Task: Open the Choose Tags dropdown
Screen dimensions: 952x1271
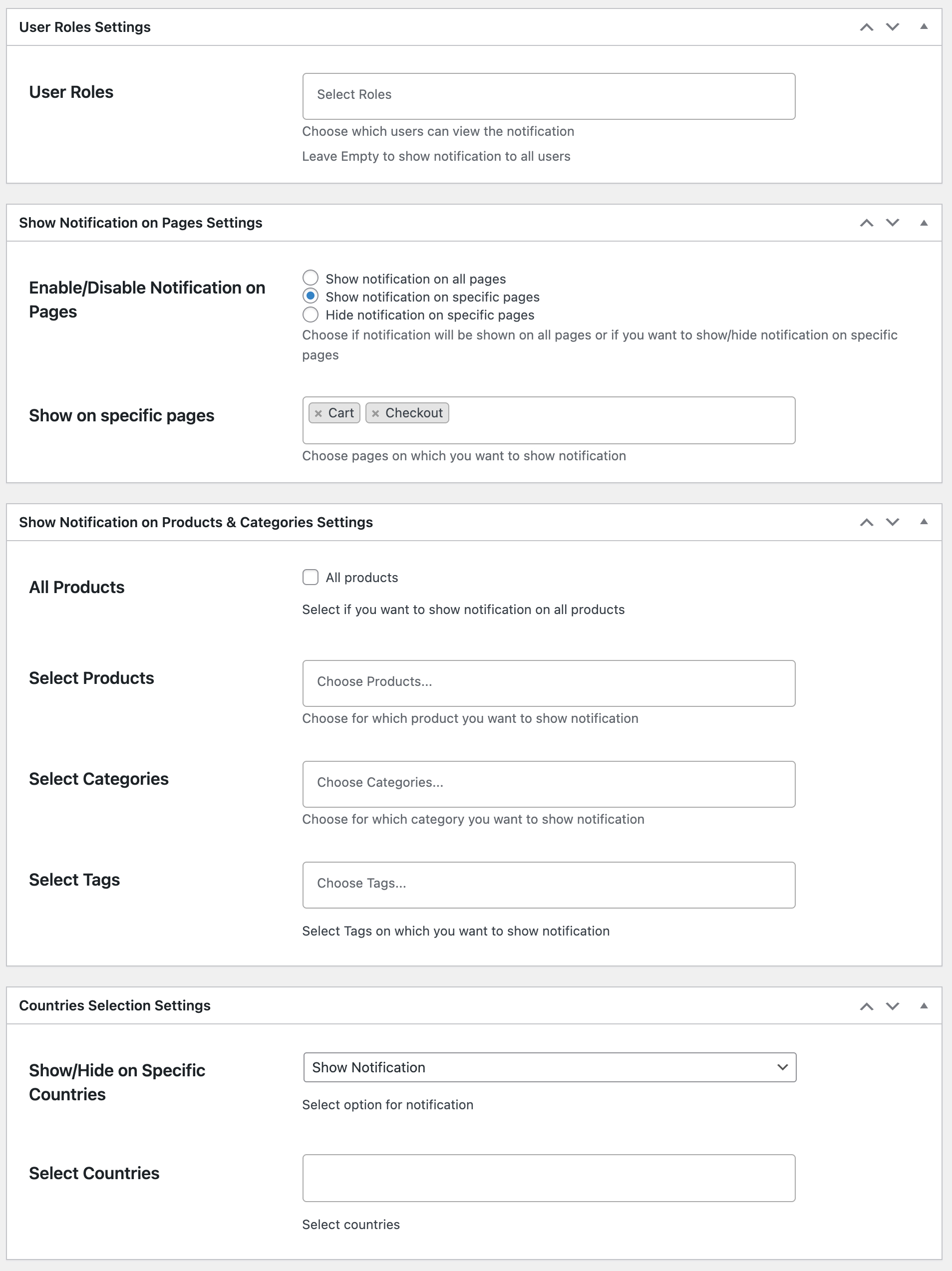Action: coord(549,884)
